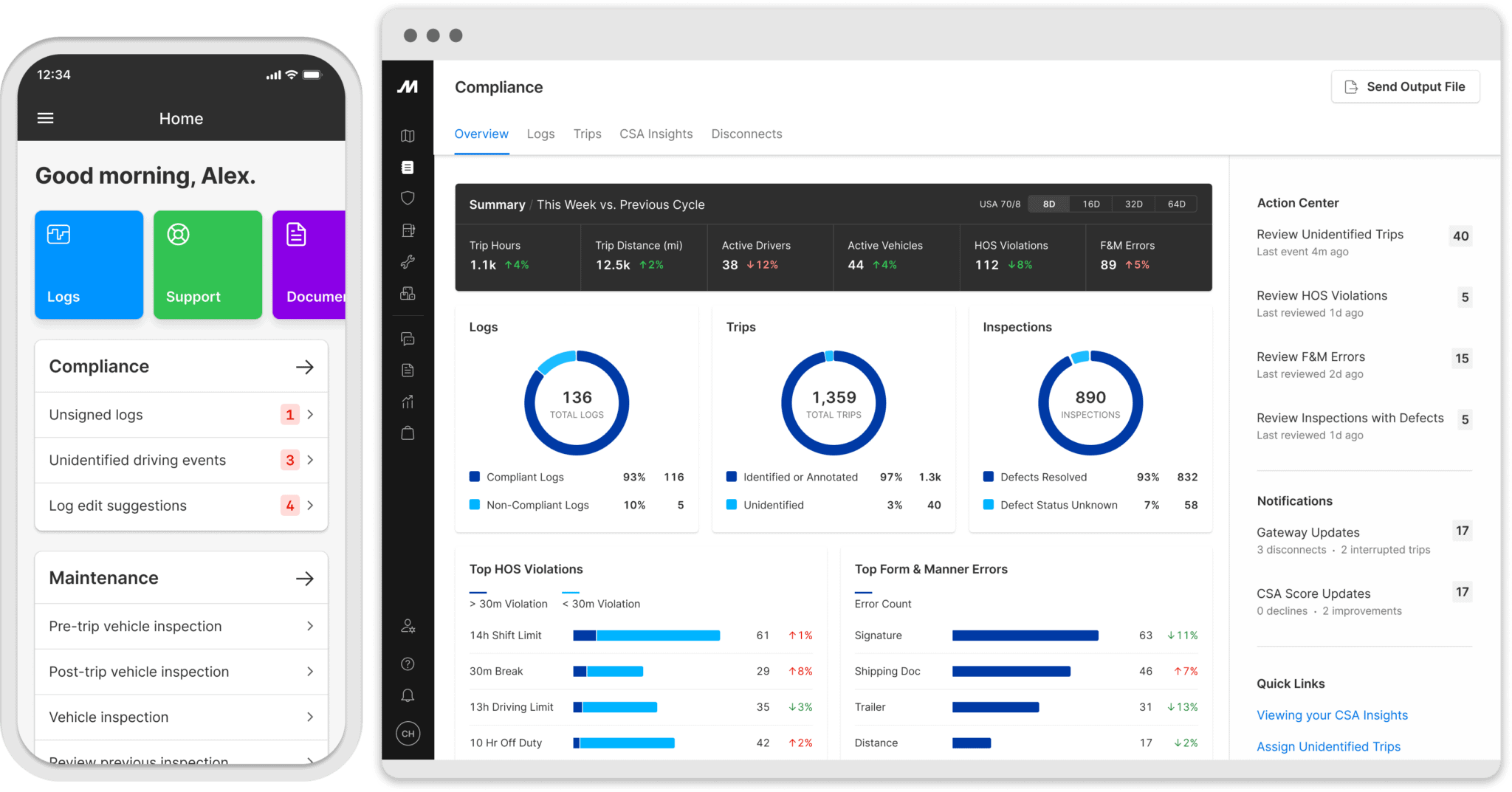The height and width of the screenshot is (792, 1512).
Task: Expand Pre-trip vehicle inspection chevron
Action: point(310,626)
